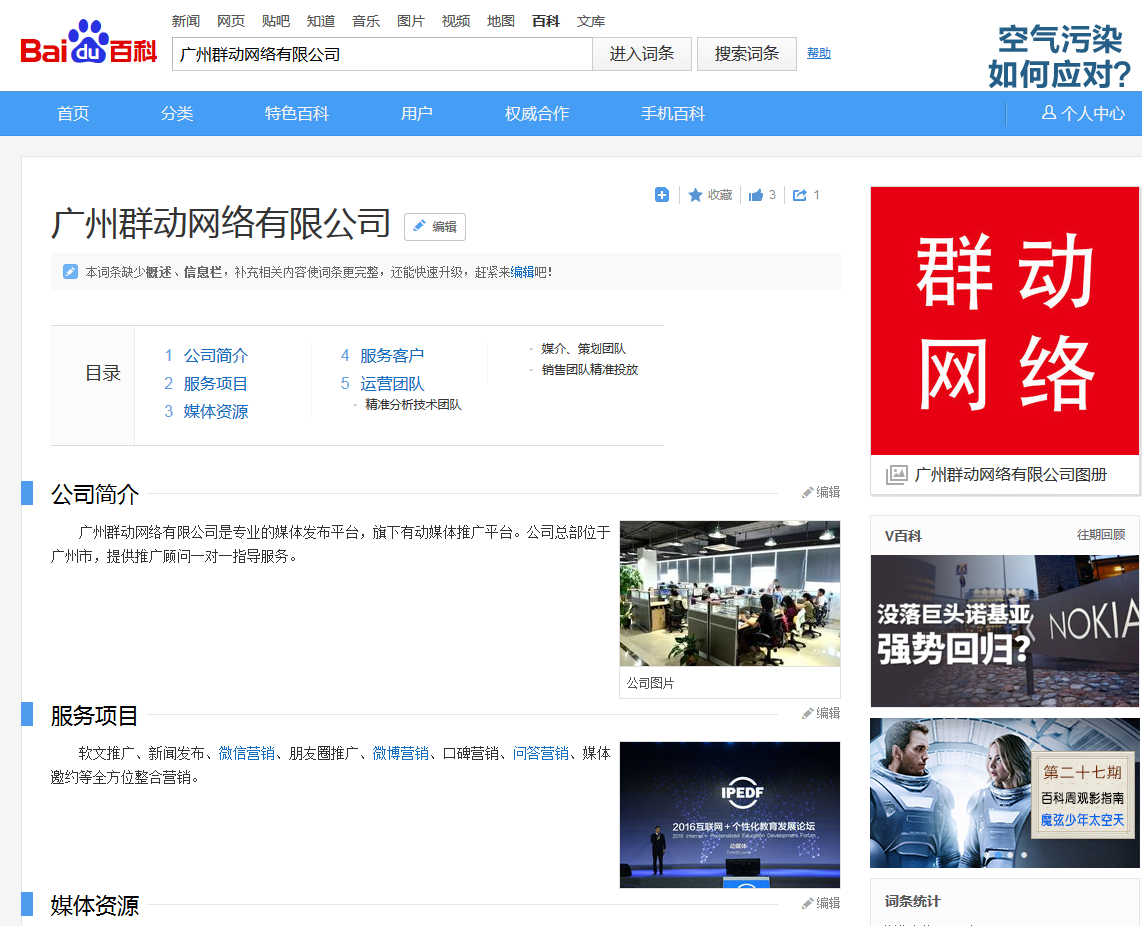Open the 知道 top navigation link

[321, 21]
